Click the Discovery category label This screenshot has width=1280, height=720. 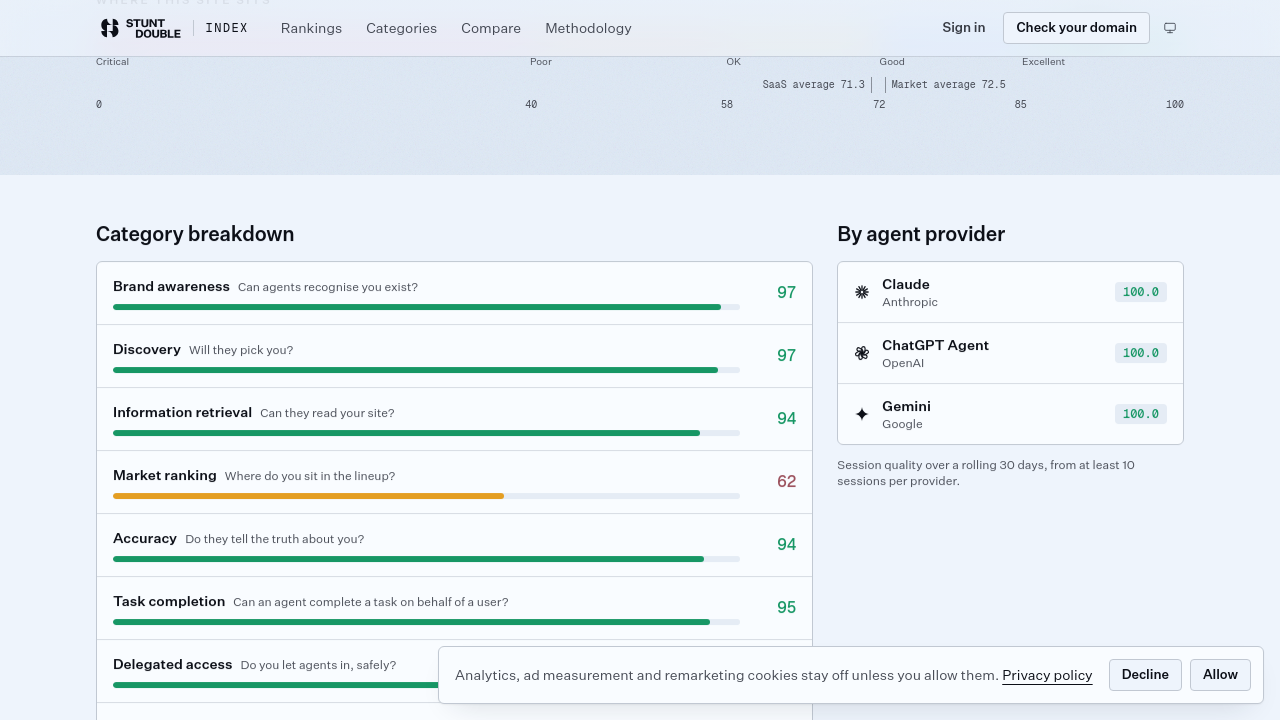click(x=147, y=349)
